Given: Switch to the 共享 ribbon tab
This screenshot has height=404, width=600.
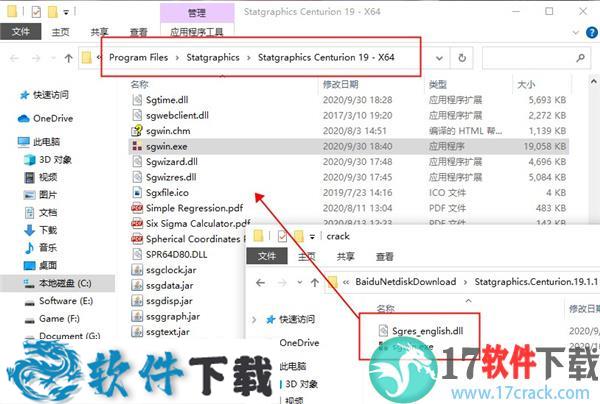Looking at the screenshot, I should point(99,32).
